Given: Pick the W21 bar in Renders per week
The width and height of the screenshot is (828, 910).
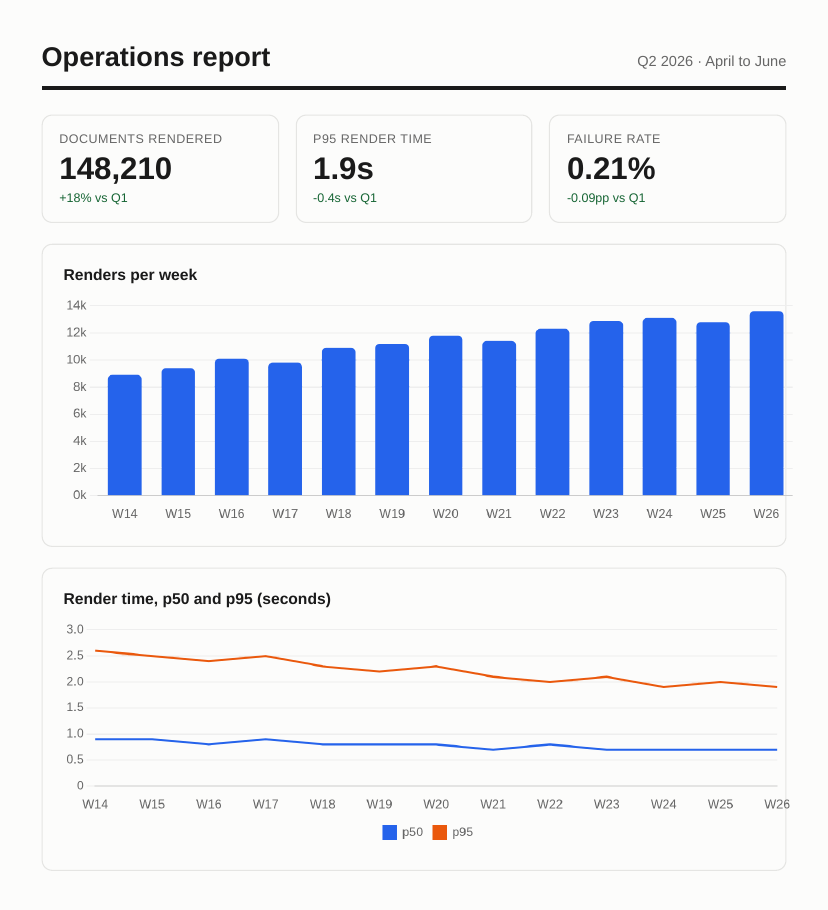Looking at the screenshot, I should [x=499, y=418].
